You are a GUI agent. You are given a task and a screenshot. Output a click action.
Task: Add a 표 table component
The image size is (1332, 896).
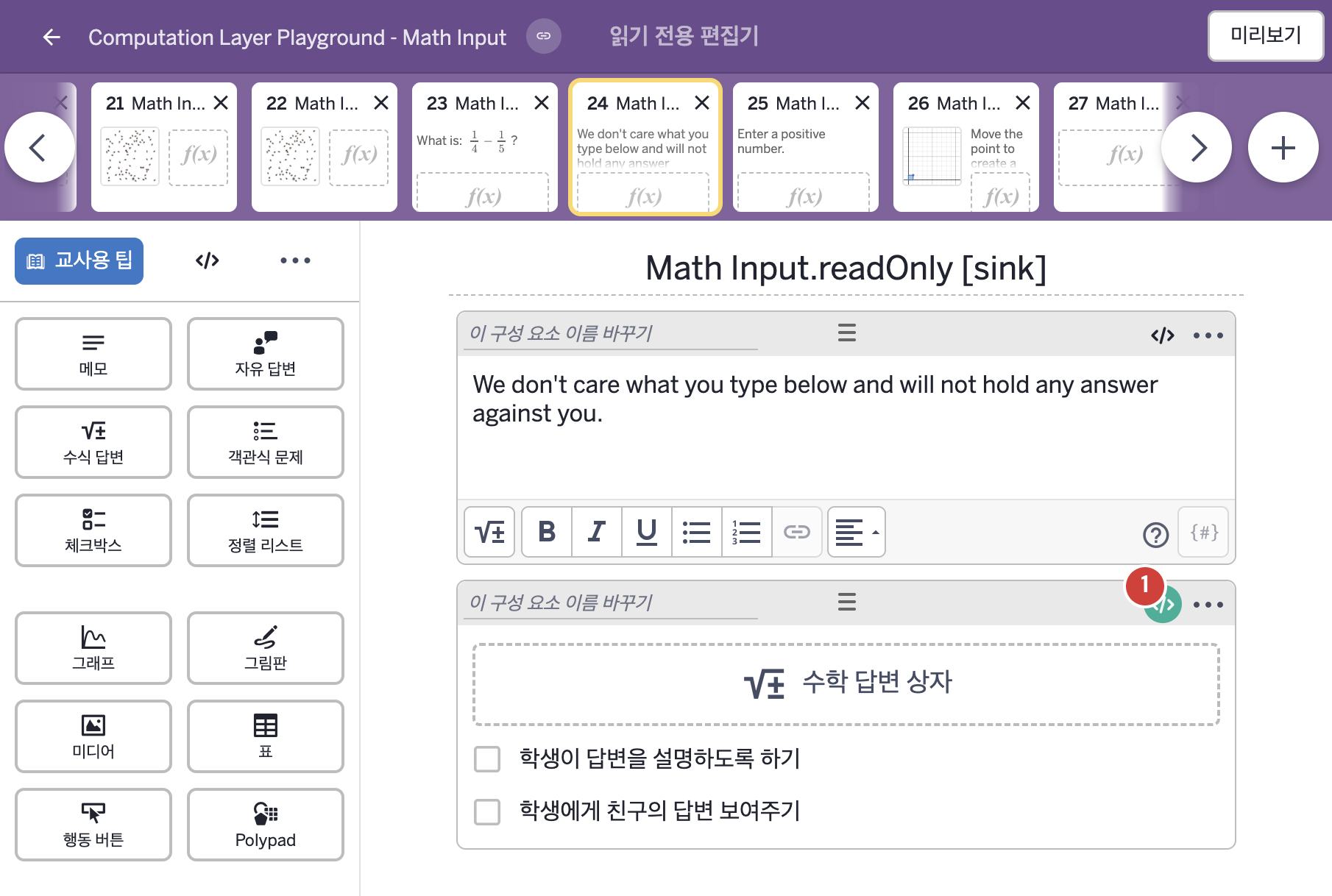(x=266, y=736)
